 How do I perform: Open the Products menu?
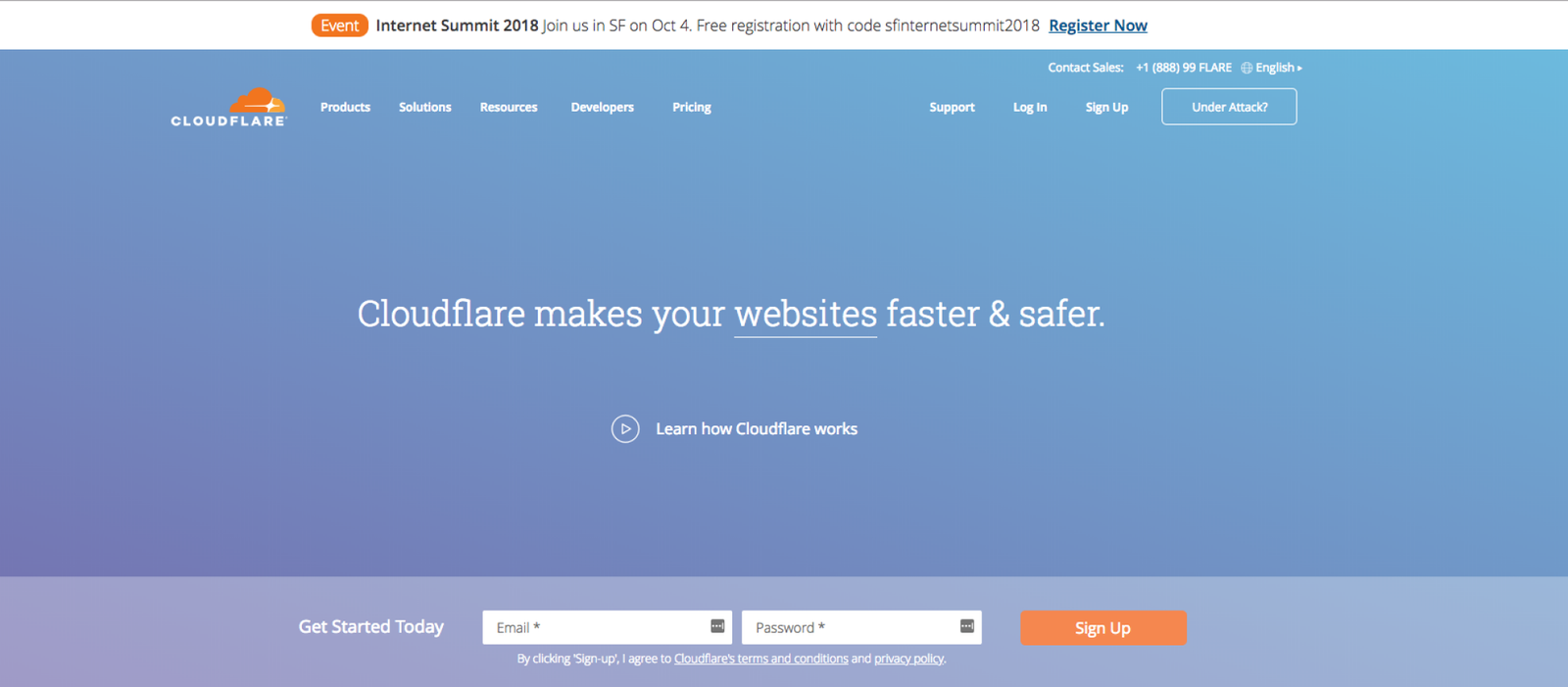click(345, 107)
